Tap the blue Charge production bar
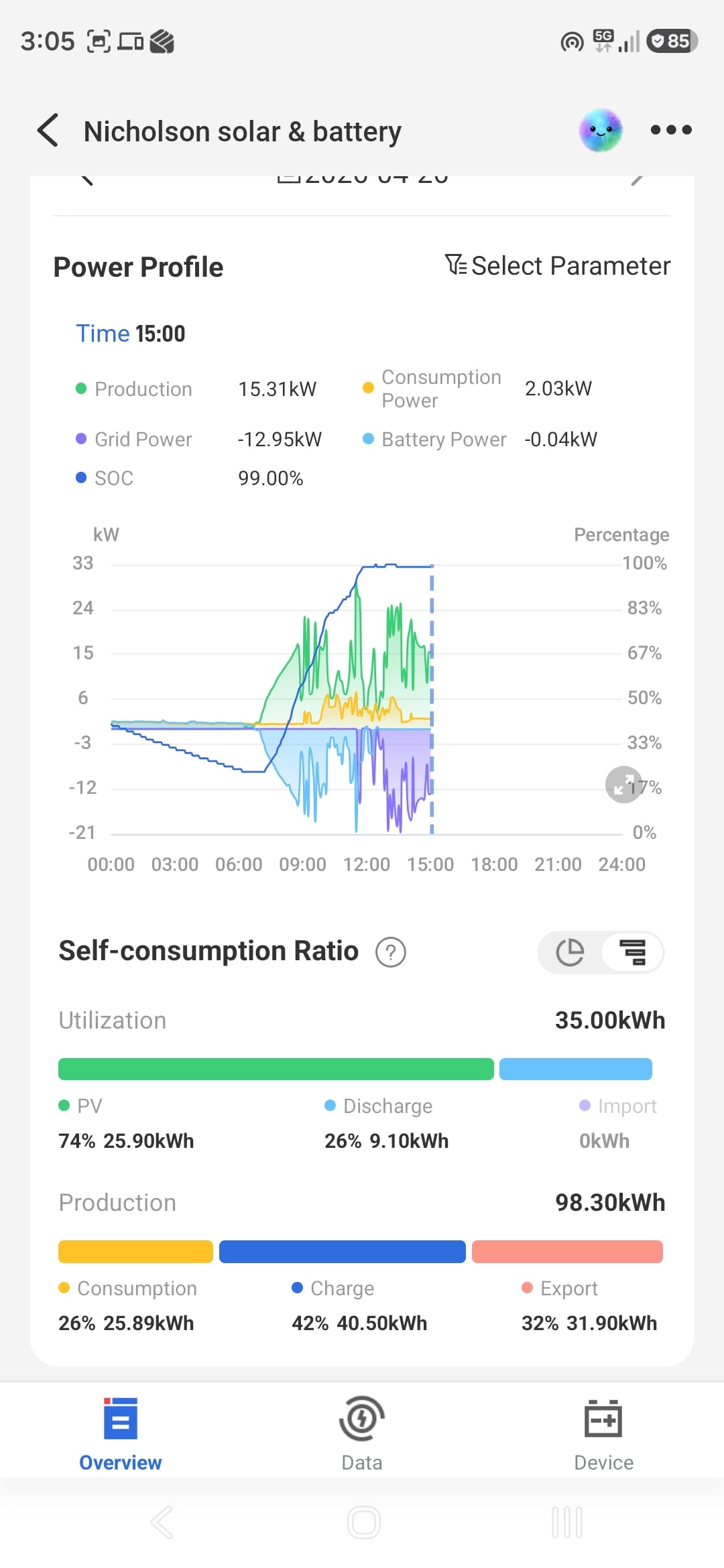The image size is (724, 1568). (x=342, y=1252)
